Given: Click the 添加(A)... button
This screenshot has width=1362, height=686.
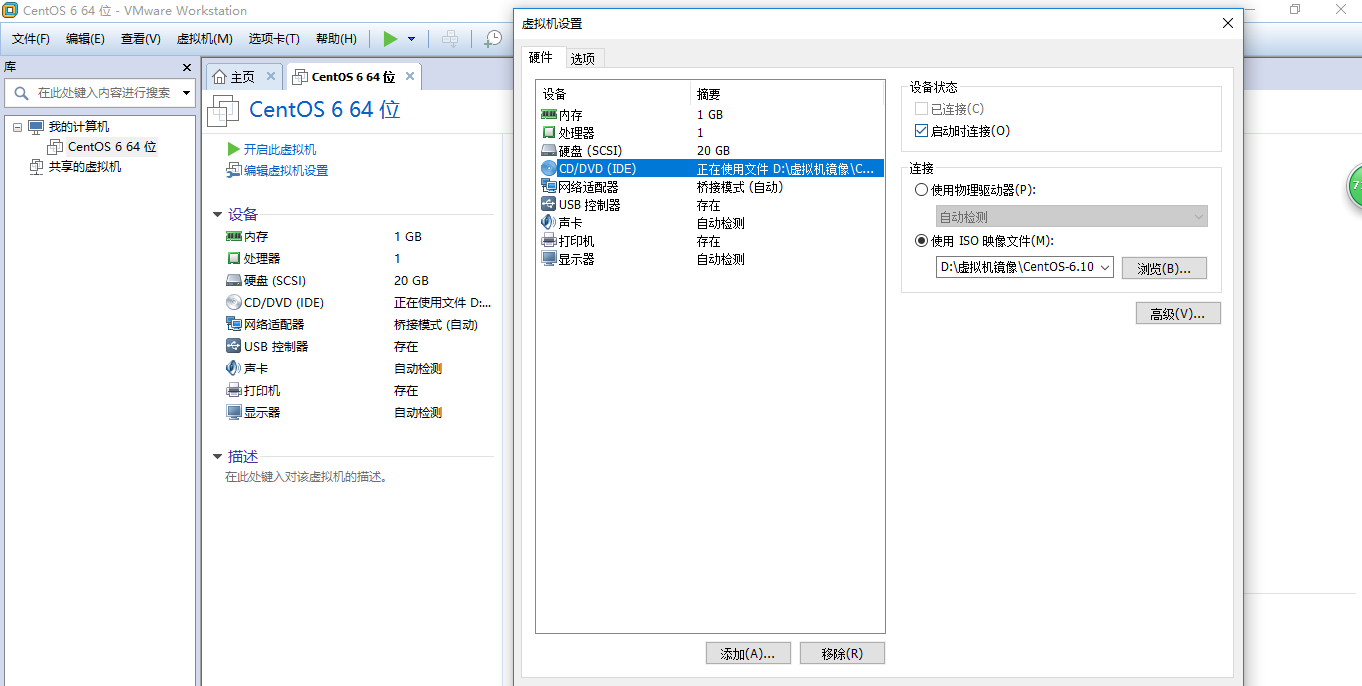Looking at the screenshot, I should click(748, 653).
